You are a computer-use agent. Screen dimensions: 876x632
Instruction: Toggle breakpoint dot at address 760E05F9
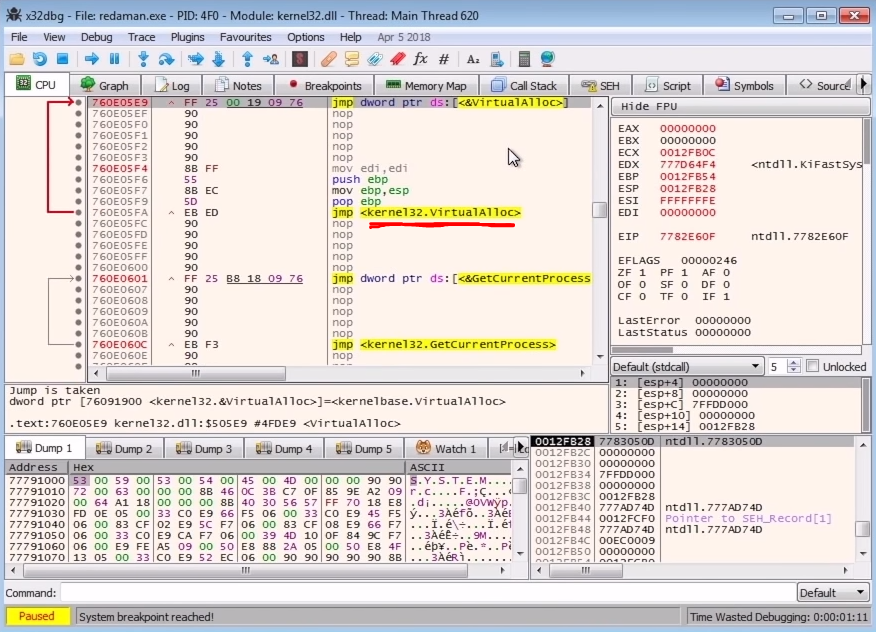[79, 201]
